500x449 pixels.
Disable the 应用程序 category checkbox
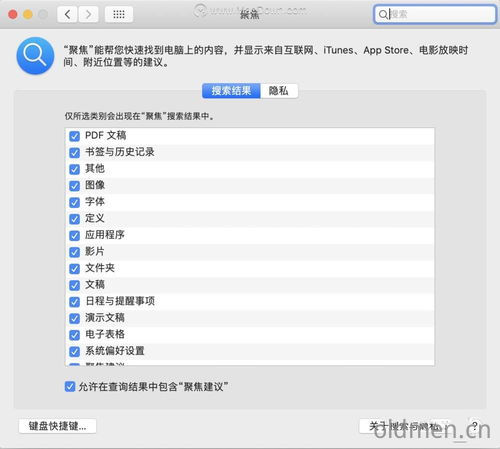[74, 235]
